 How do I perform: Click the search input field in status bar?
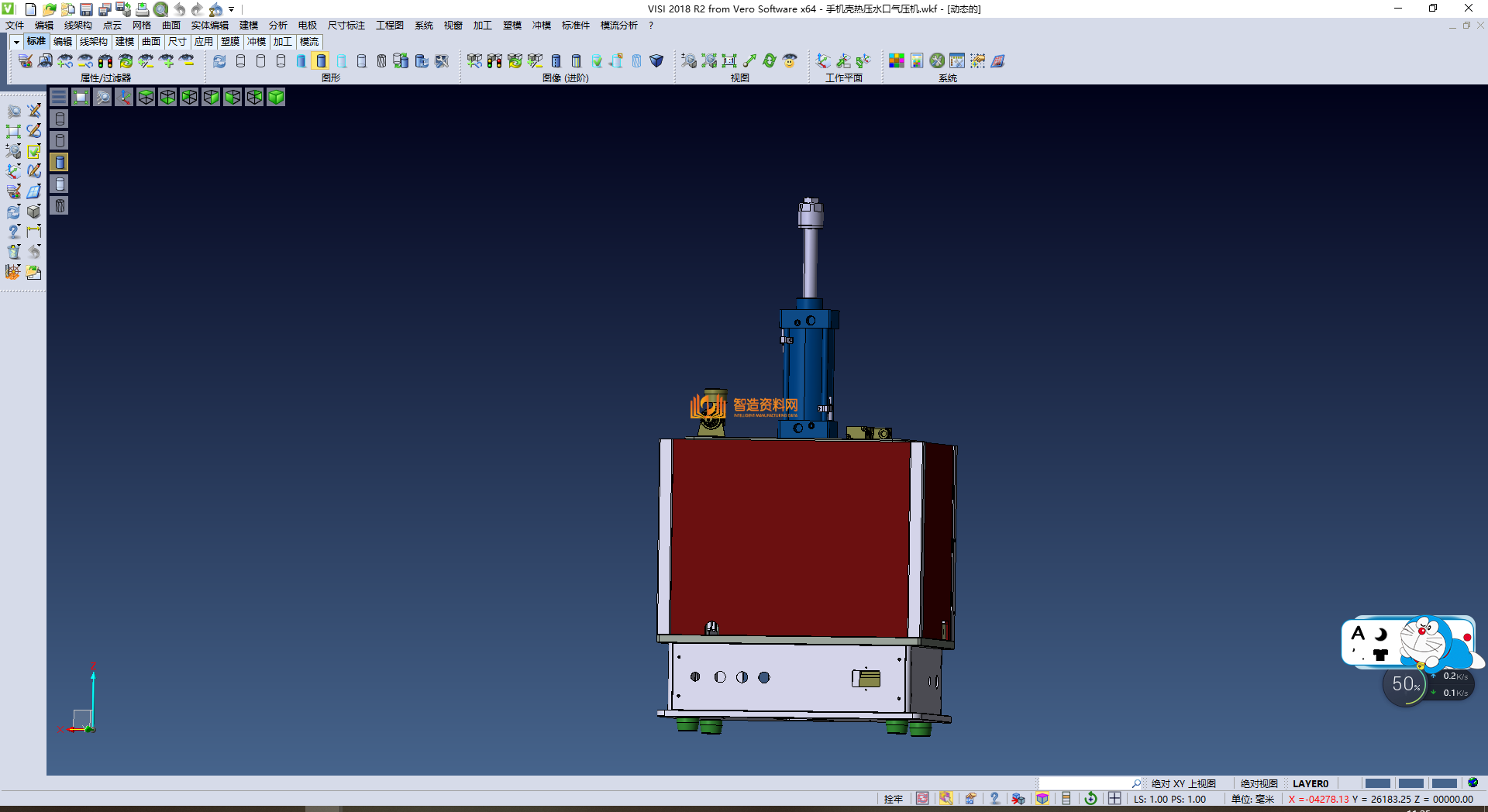coord(1085,783)
